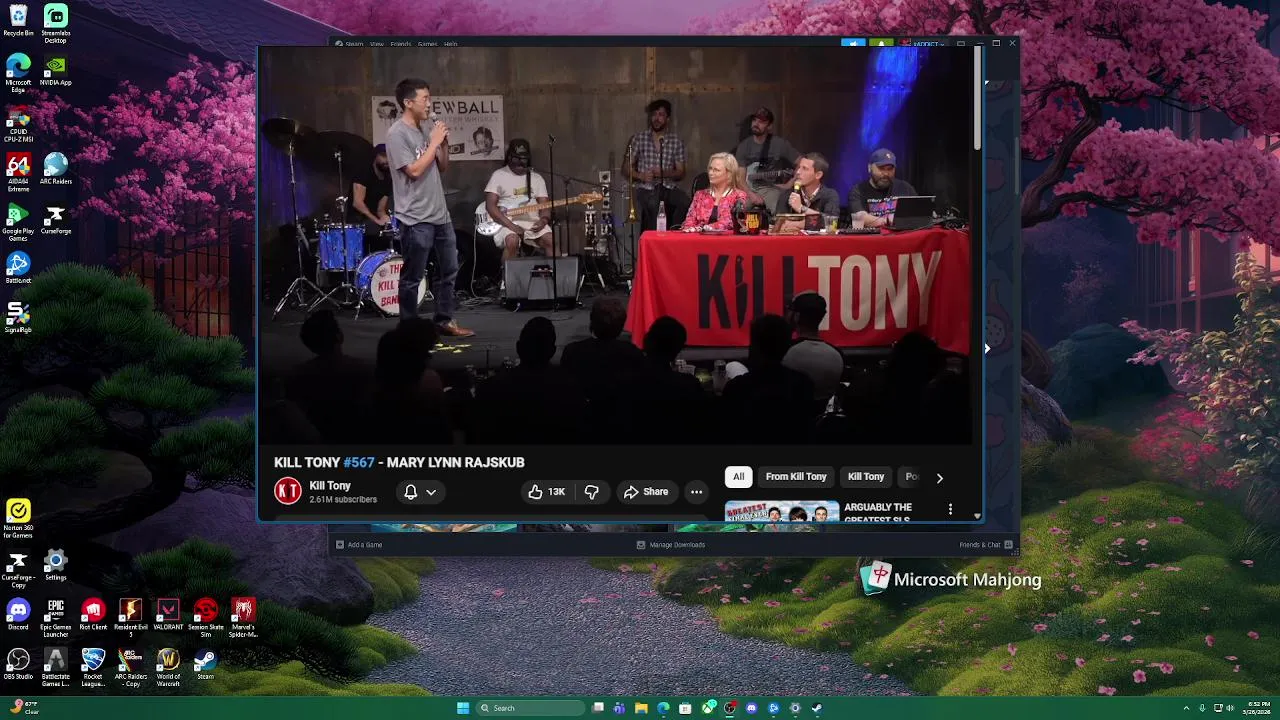Launch the VALORANT desktop shortcut
Image resolution: width=1280 pixels, height=720 pixels.
(168, 614)
